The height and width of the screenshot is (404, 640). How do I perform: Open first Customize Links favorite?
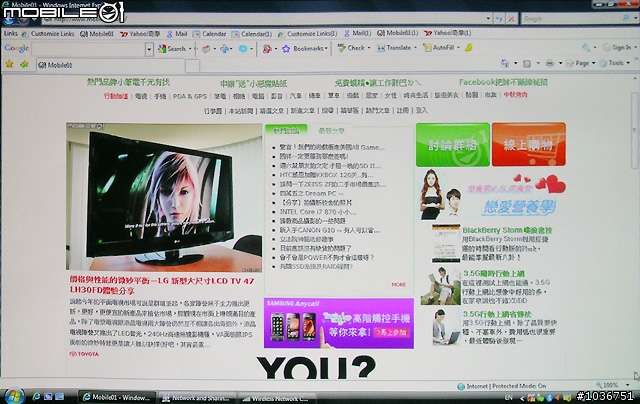[x=48, y=34]
